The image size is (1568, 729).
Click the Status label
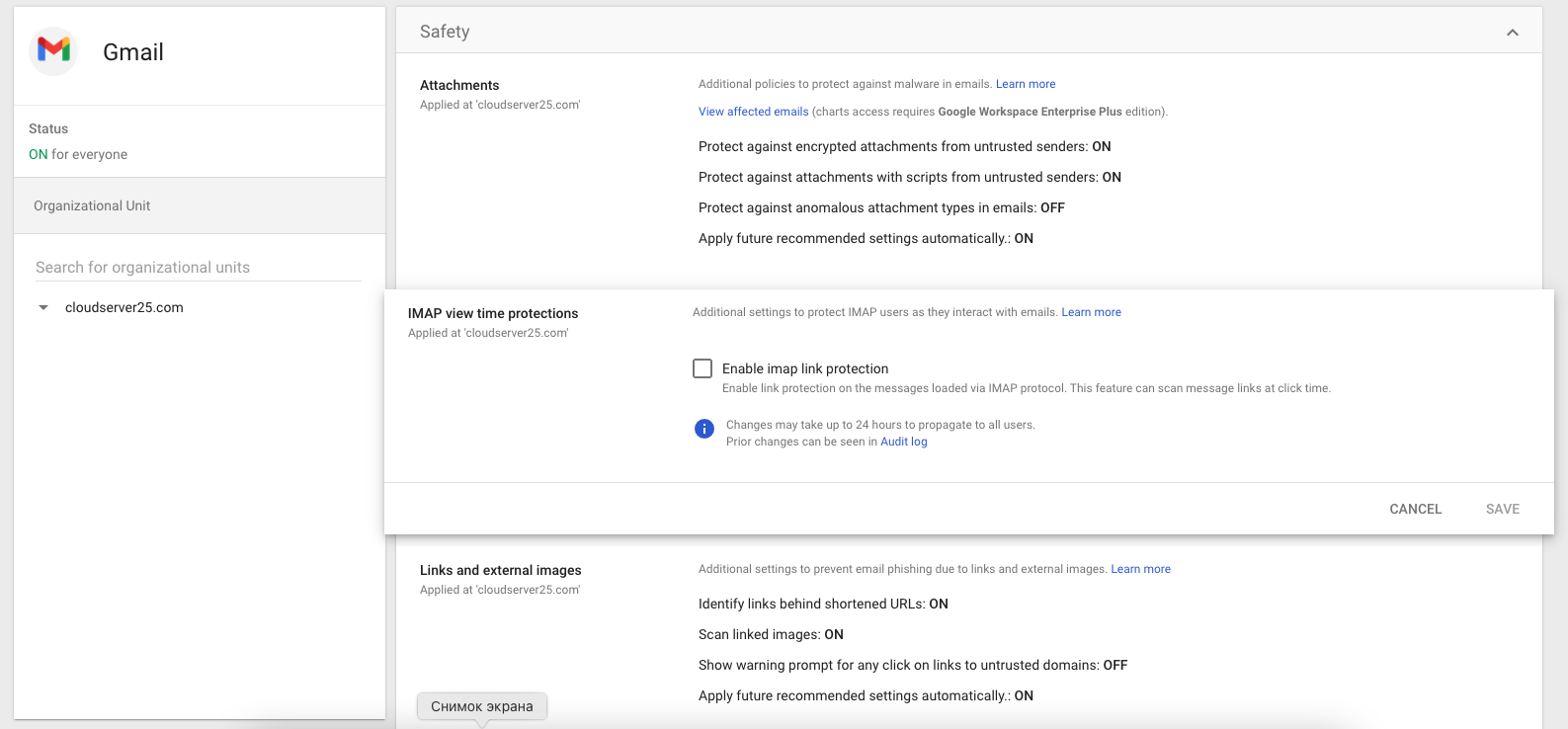pyautogui.click(x=48, y=128)
